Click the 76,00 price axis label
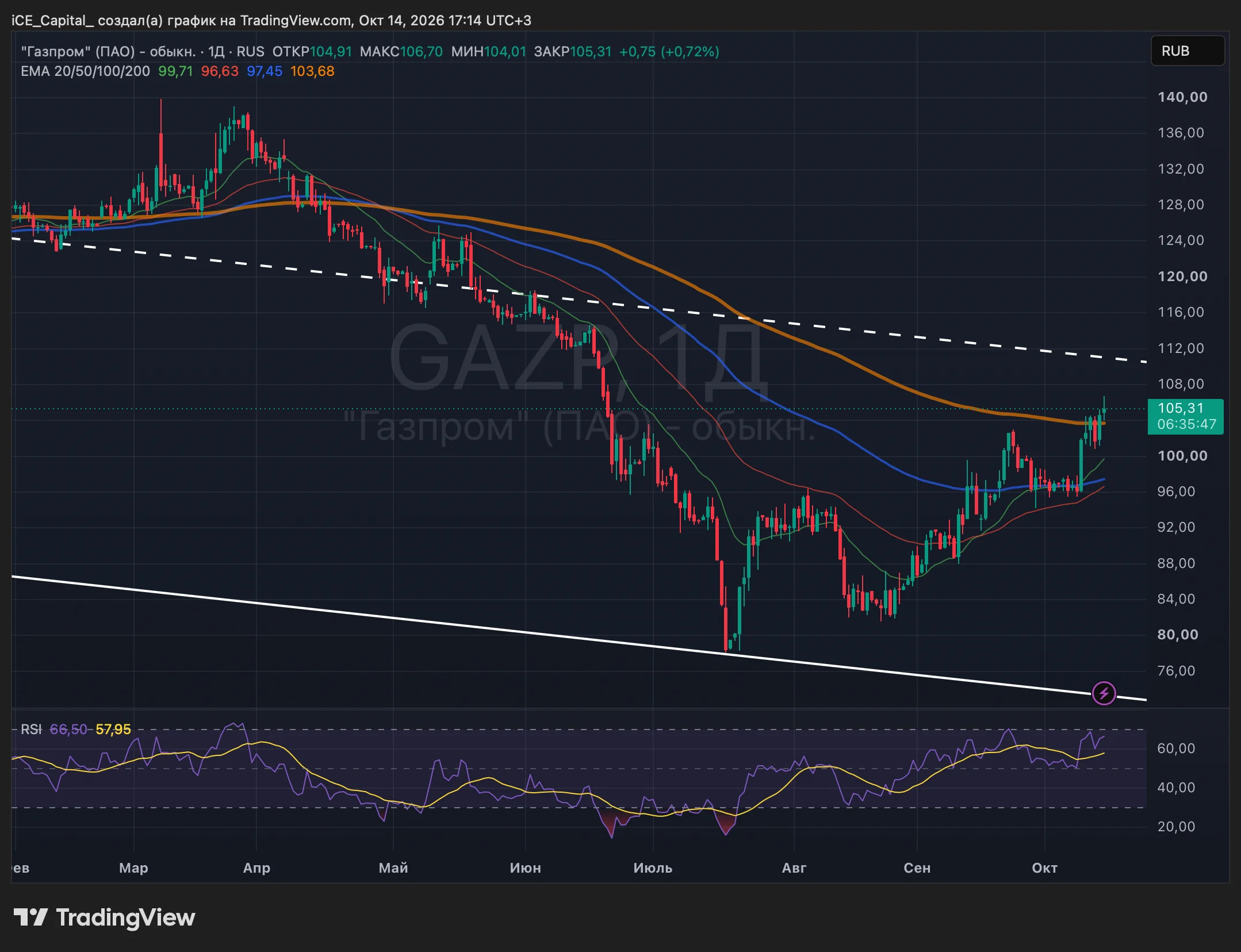The image size is (1241, 952). coord(1177,671)
